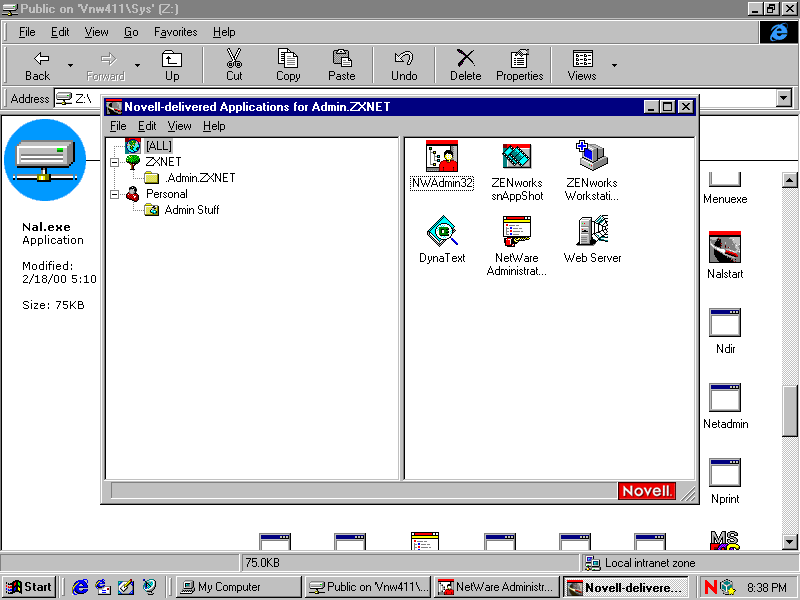Click the Cut toolbar button
This screenshot has width=800, height=600.
(234, 65)
